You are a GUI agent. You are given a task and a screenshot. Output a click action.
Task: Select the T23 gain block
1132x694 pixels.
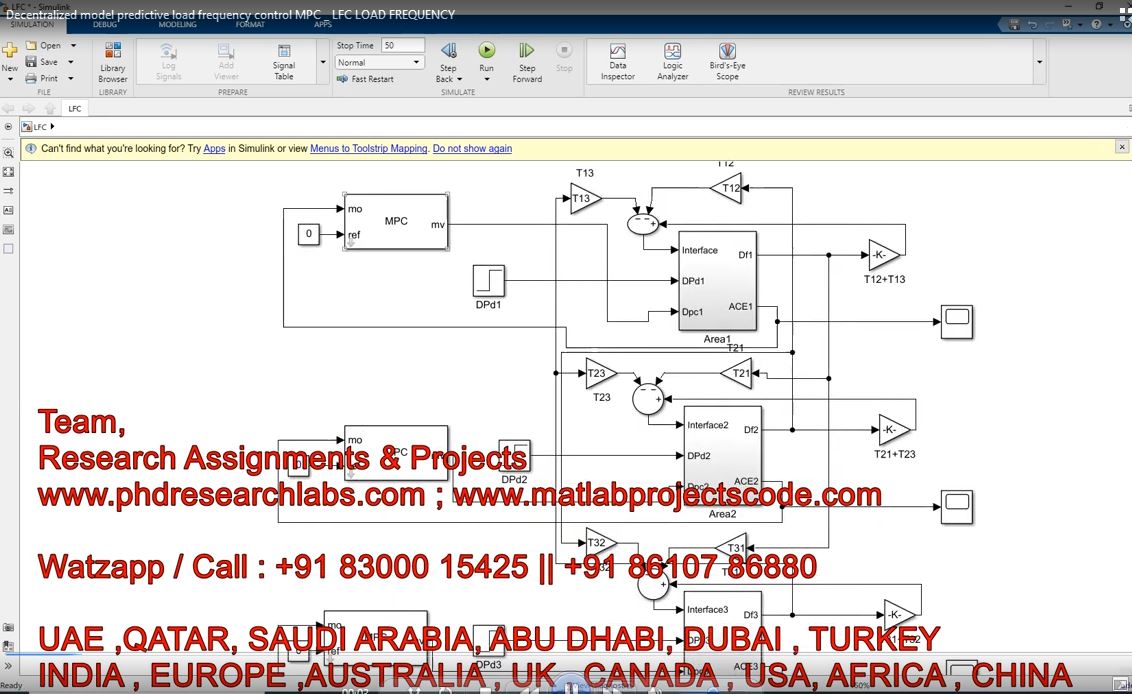[601, 373]
